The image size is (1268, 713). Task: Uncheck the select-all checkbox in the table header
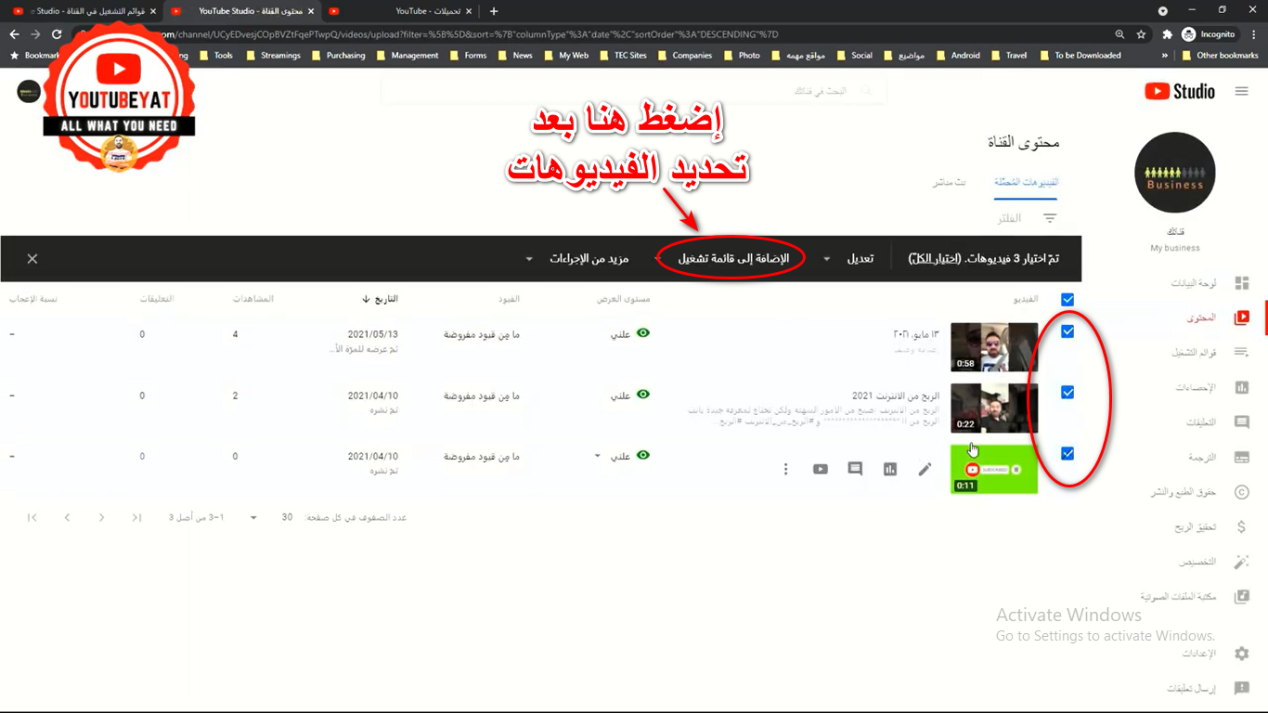(1067, 300)
